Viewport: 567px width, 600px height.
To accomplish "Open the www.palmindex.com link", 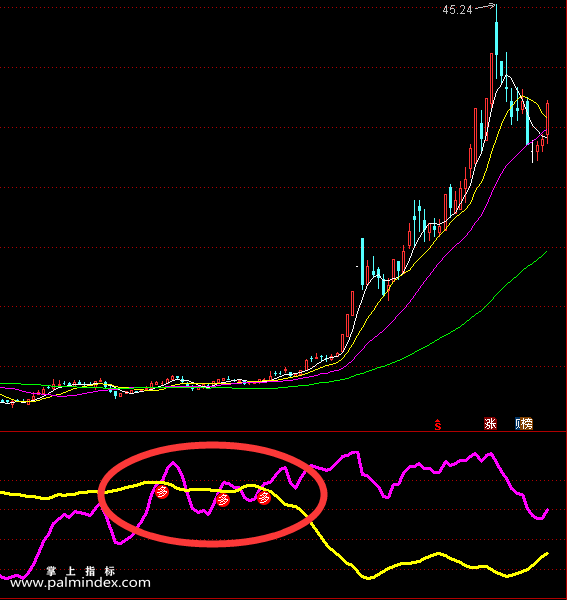I will pyautogui.click(x=80, y=583).
